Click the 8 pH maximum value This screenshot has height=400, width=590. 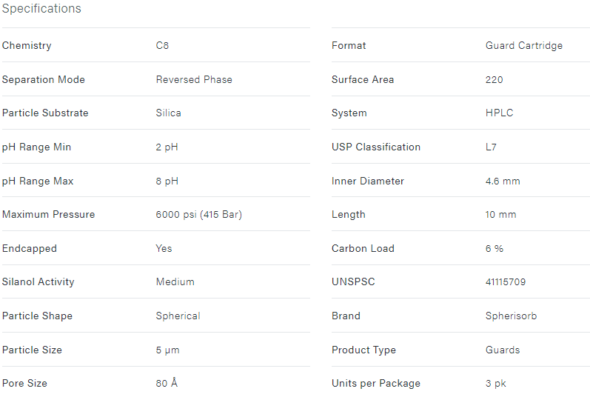(x=167, y=181)
